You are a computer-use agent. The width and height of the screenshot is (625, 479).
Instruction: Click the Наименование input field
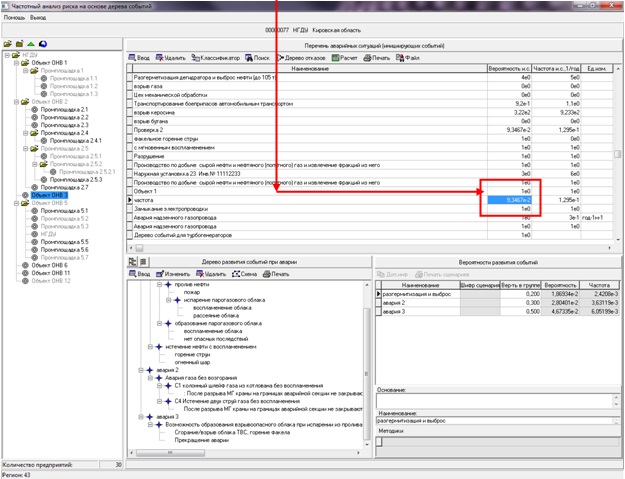[x=496, y=423]
